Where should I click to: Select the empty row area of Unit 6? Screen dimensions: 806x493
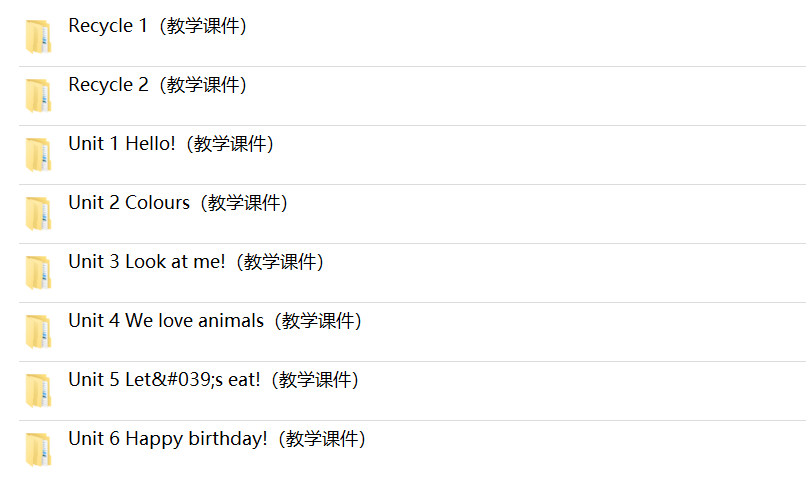(586, 450)
